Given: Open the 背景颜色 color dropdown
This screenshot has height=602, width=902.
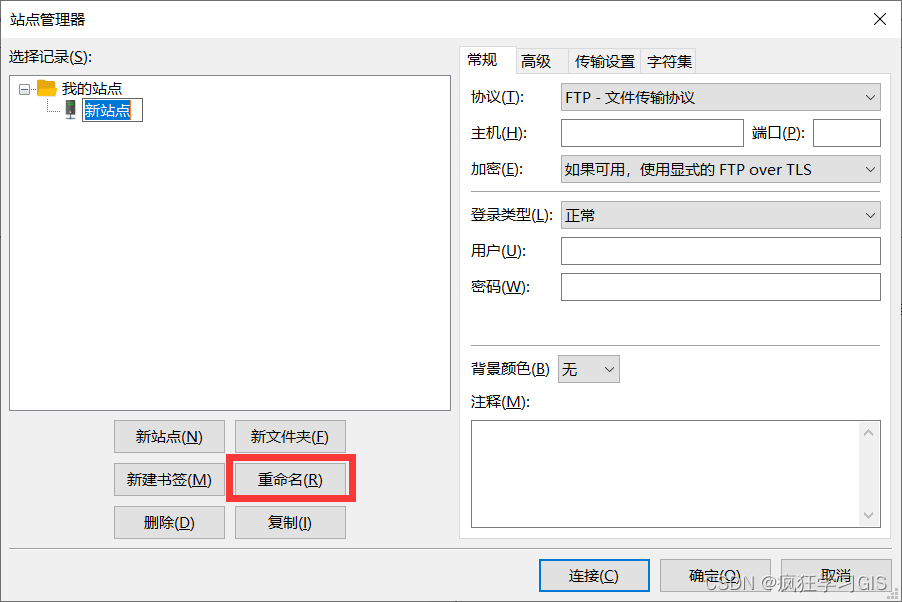Looking at the screenshot, I should (x=589, y=369).
